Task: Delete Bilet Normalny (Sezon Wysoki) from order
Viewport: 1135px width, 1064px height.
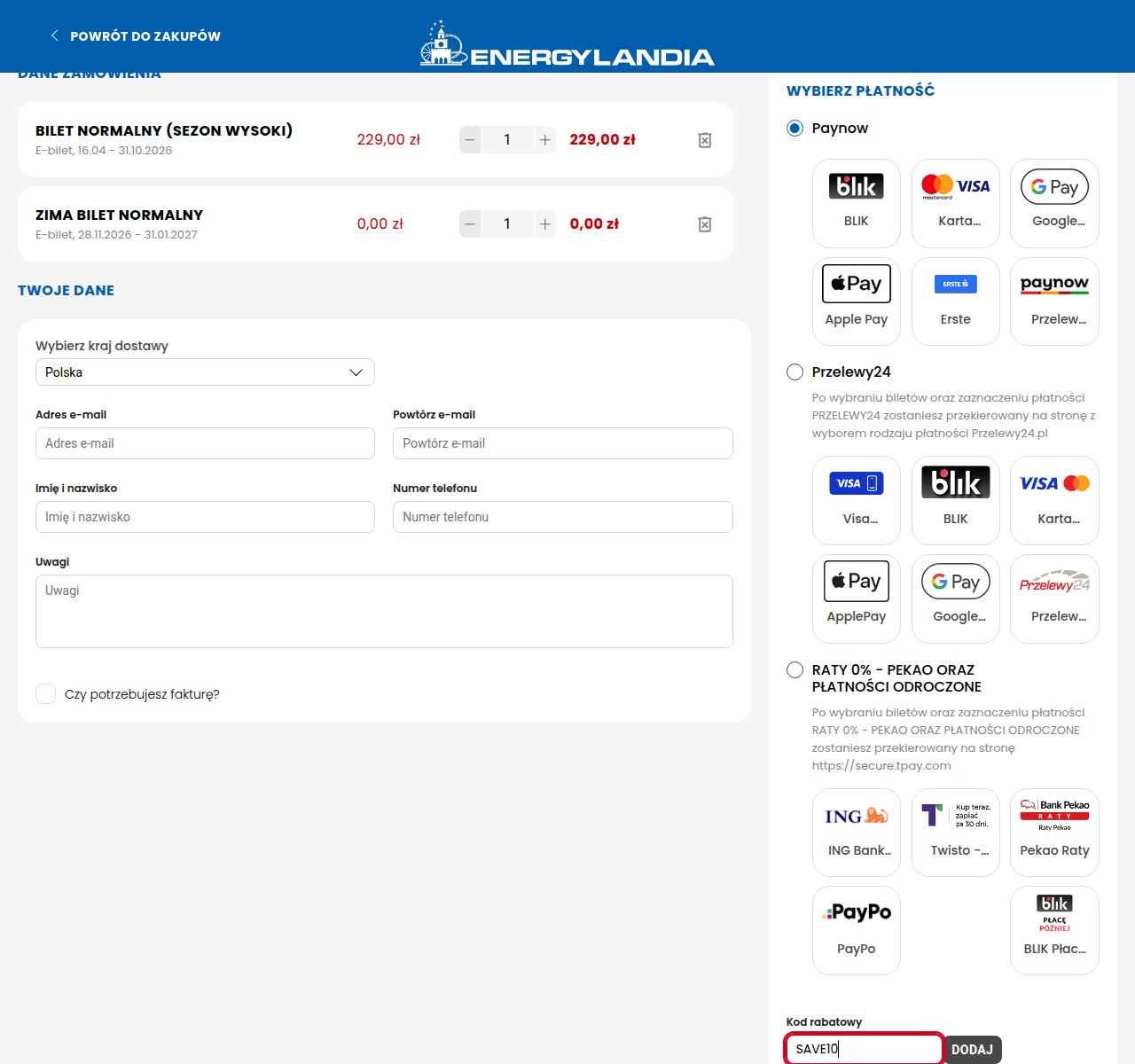Action: (x=705, y=140)
